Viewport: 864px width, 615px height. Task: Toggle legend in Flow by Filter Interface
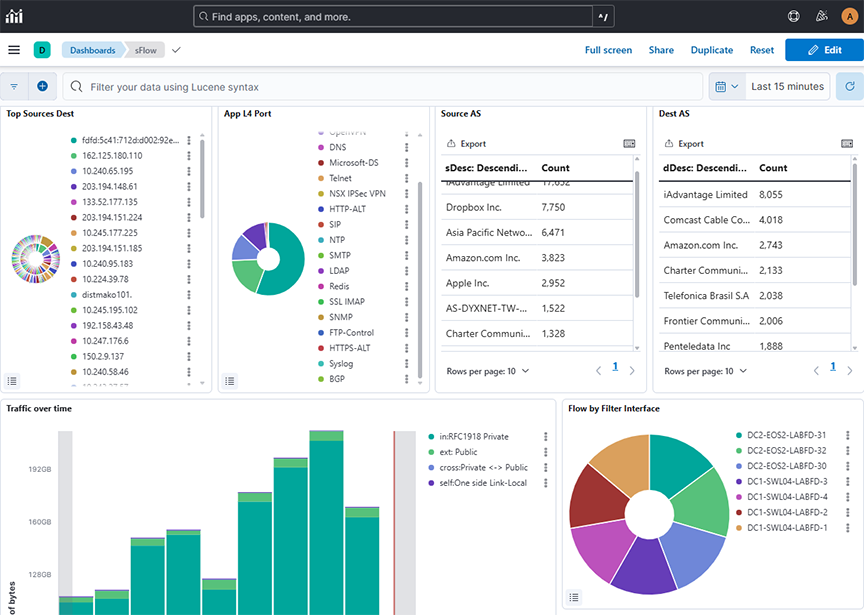pyautogui.click(x=574, y=598)
